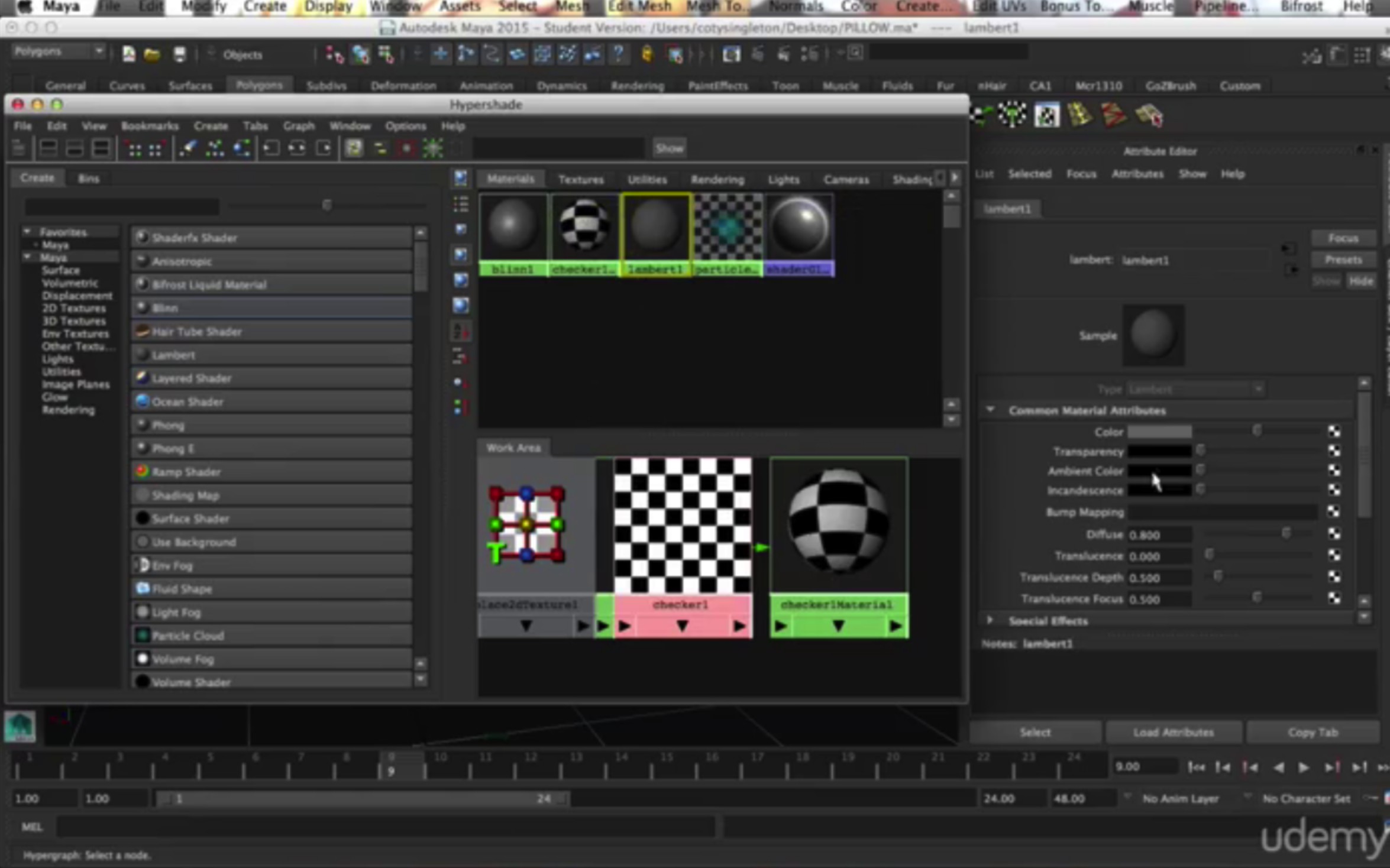1390x868 pixels.
Task: Click the Transparency color swatch
Action: pos(1159,452)
